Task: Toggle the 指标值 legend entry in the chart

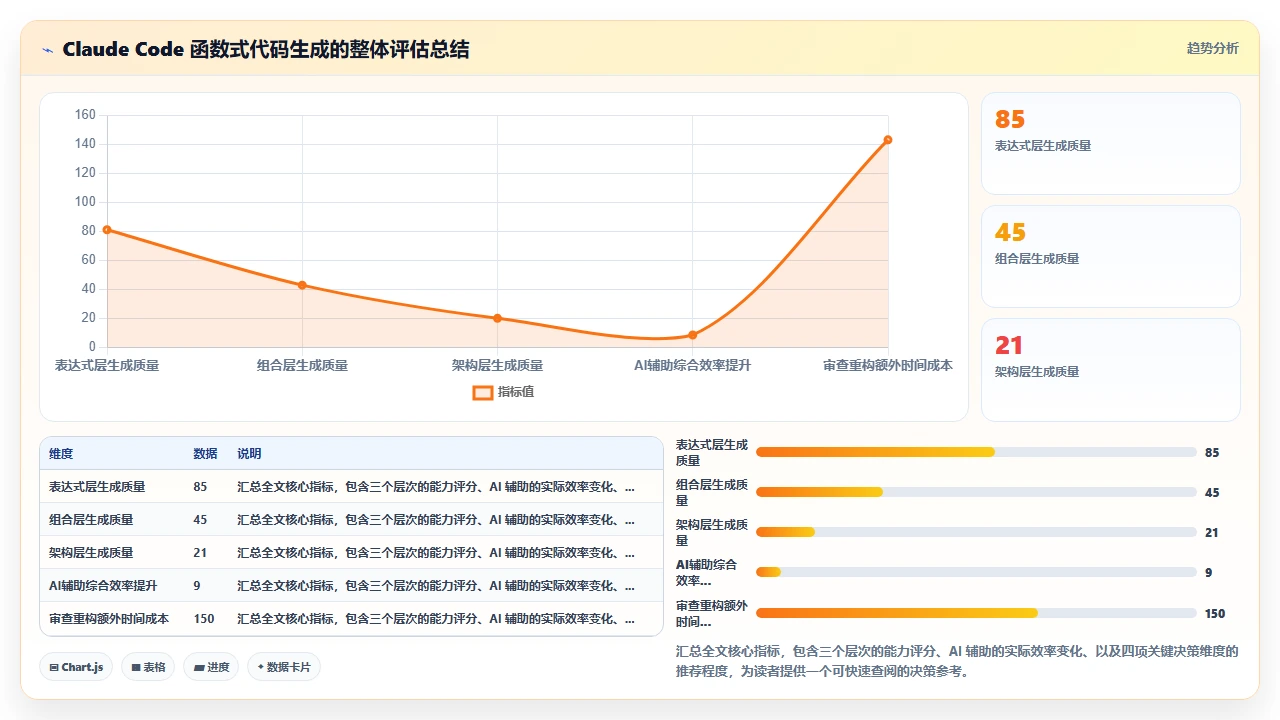Action: pyautogui.click(x=504, y=392)
